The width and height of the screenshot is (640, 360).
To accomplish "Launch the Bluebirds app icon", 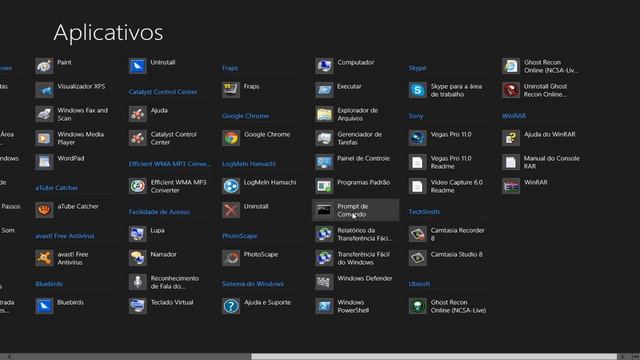I will click(44, 306).
